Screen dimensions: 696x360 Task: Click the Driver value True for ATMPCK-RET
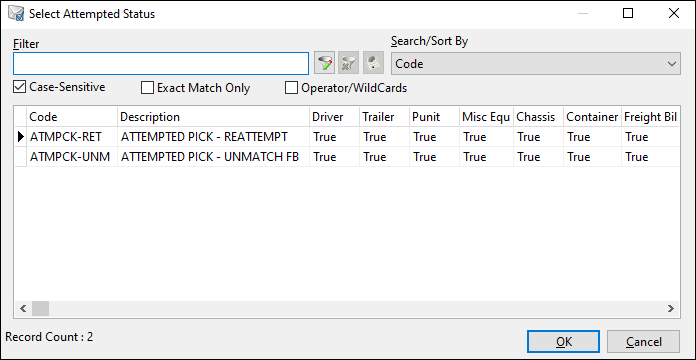click(x=334, y=137)
